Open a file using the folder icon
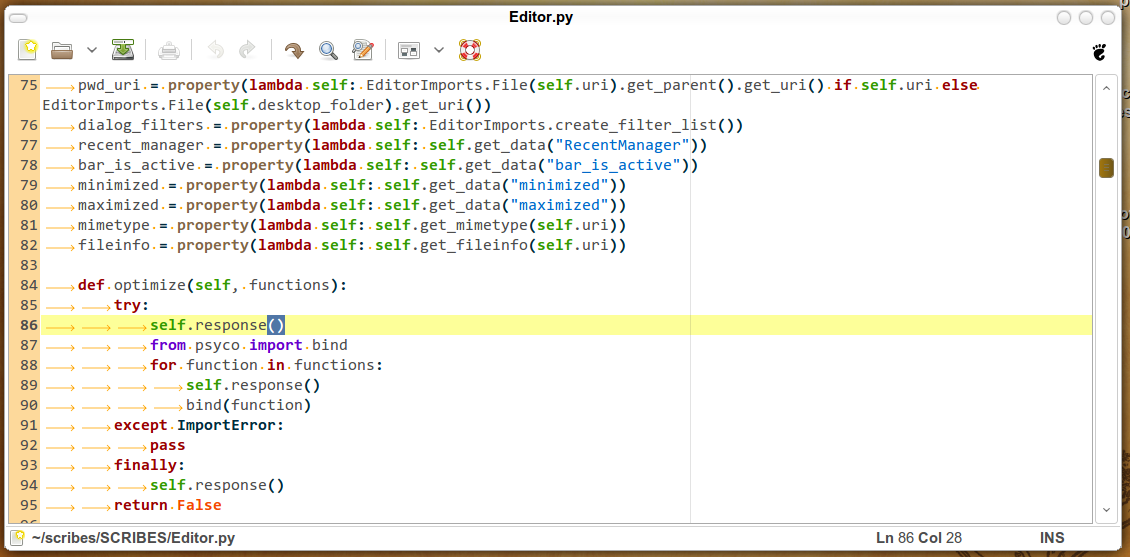The image size is (1130, 557). point(63,50)
